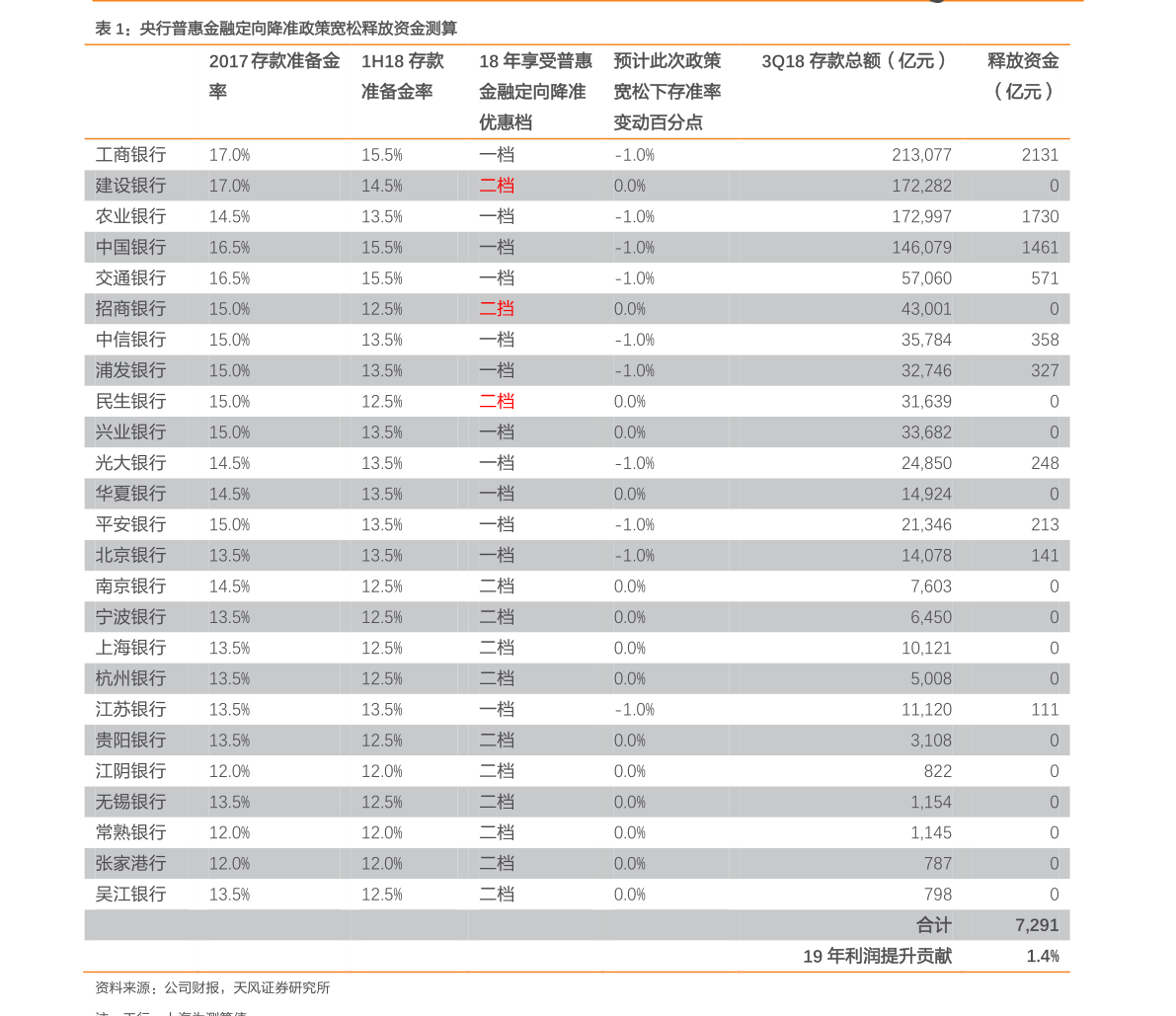The height and width of the screenshot is (1016, 1176).
Task: Click the deposit total value 213,077
Action: click(x=922, y=154)
